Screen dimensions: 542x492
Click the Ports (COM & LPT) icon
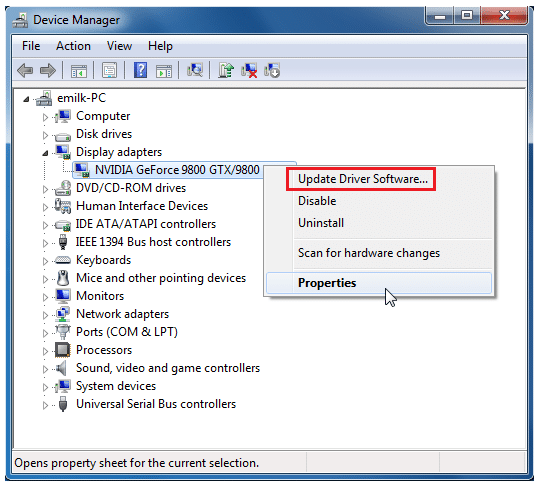click(x=63, y=331)
